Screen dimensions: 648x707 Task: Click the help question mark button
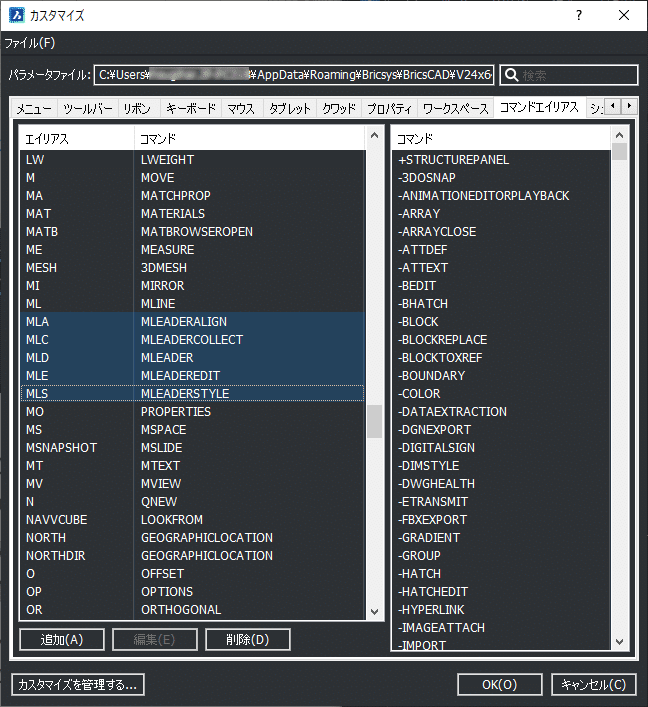[579, 15]
